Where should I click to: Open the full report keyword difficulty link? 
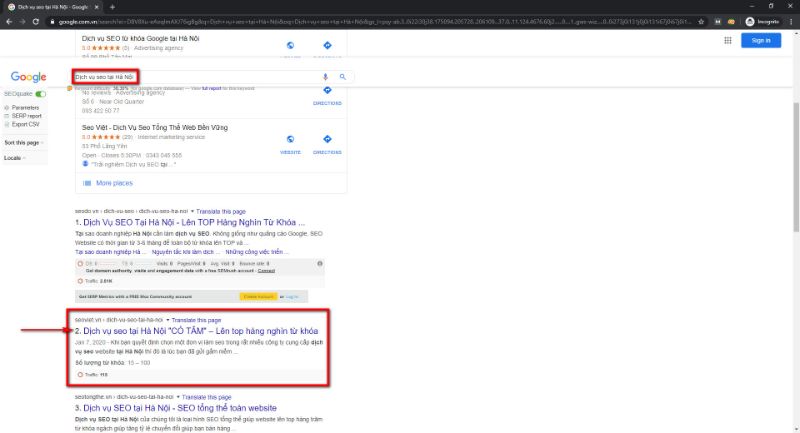[x=211, y=88]
